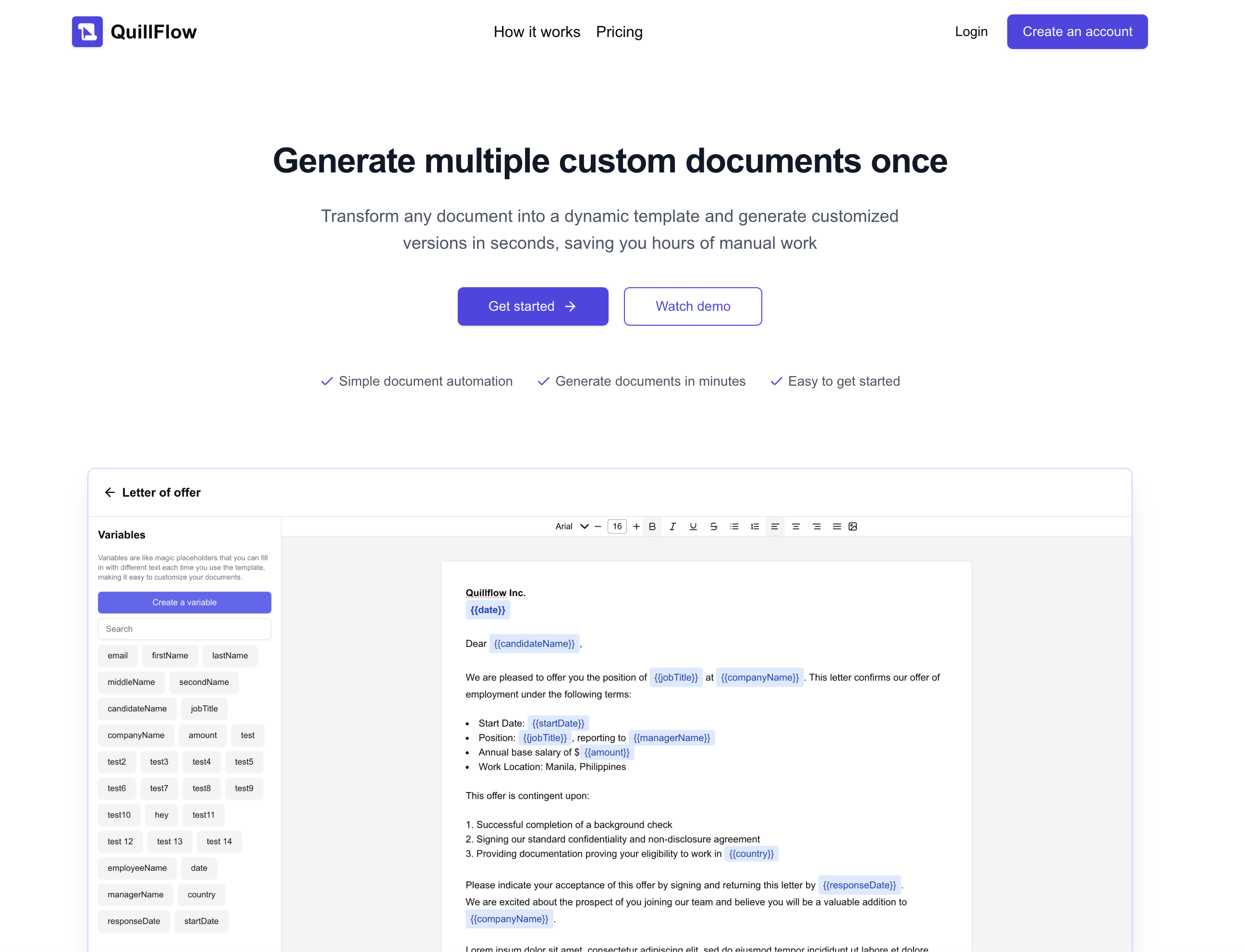Click the variables Search field
The height and width of the screenshot is (952, 1245).
185,629
